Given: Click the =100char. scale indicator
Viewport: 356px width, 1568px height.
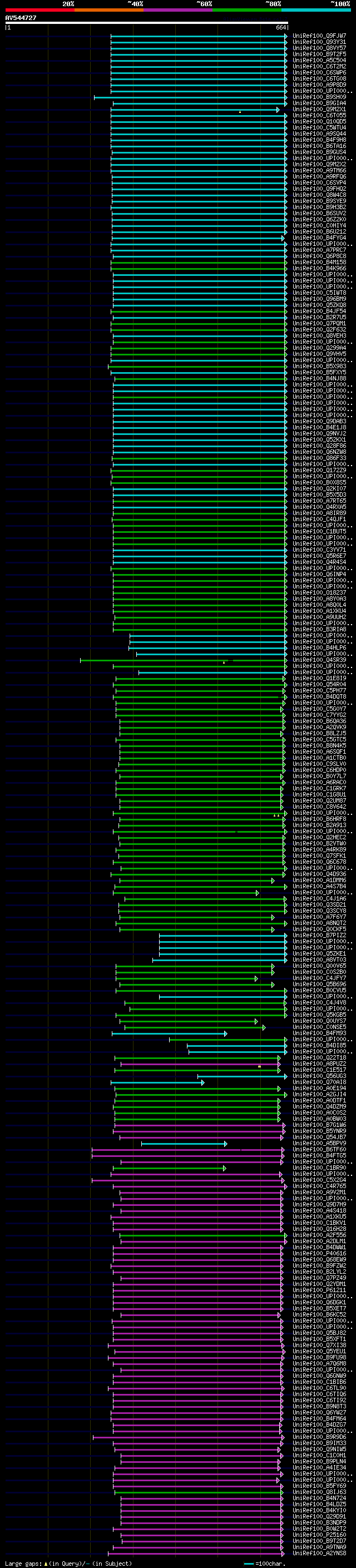Looking at the screenshot, I should [x=265, y=1564].
